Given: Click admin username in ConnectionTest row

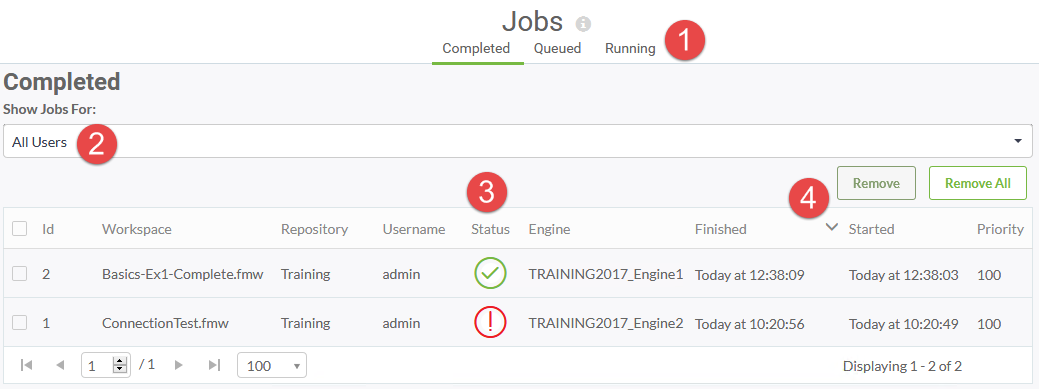Looking at the screenshot, I should point(401,323).
